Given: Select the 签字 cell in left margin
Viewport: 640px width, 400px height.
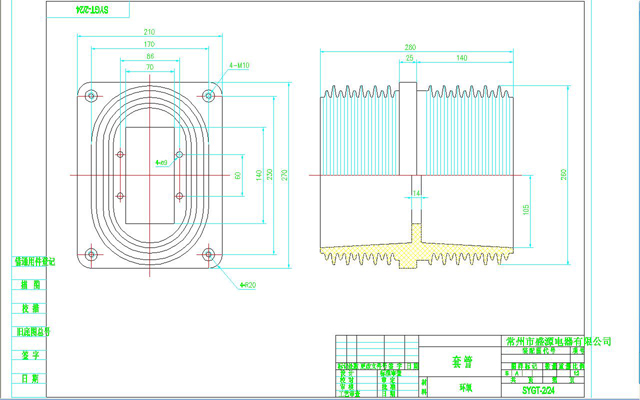Looking at the screenshot, I should click(29, 354).
